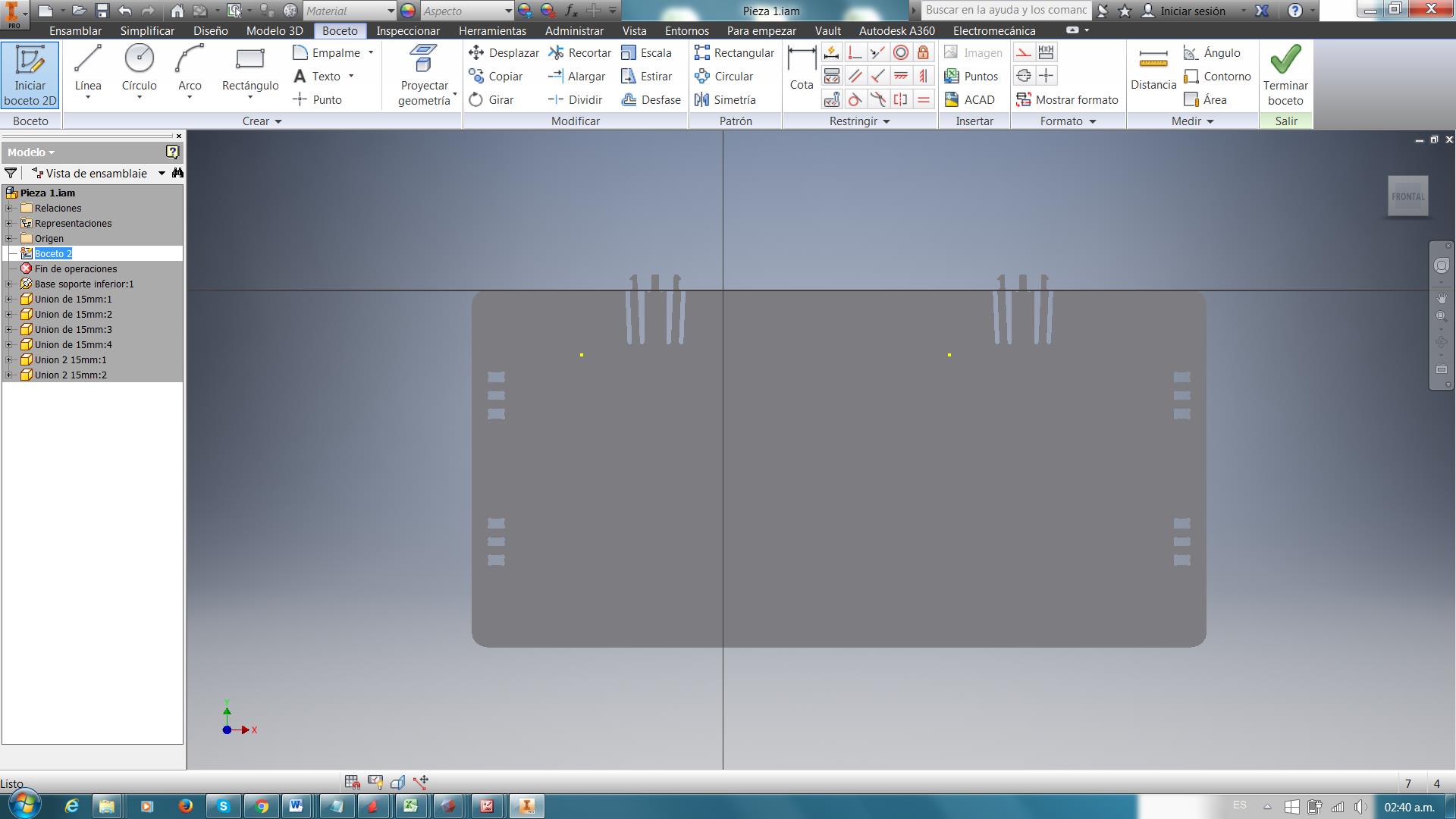Toggle centerline format icon
Viewport: 1456px width, 819px height.
1023,76
